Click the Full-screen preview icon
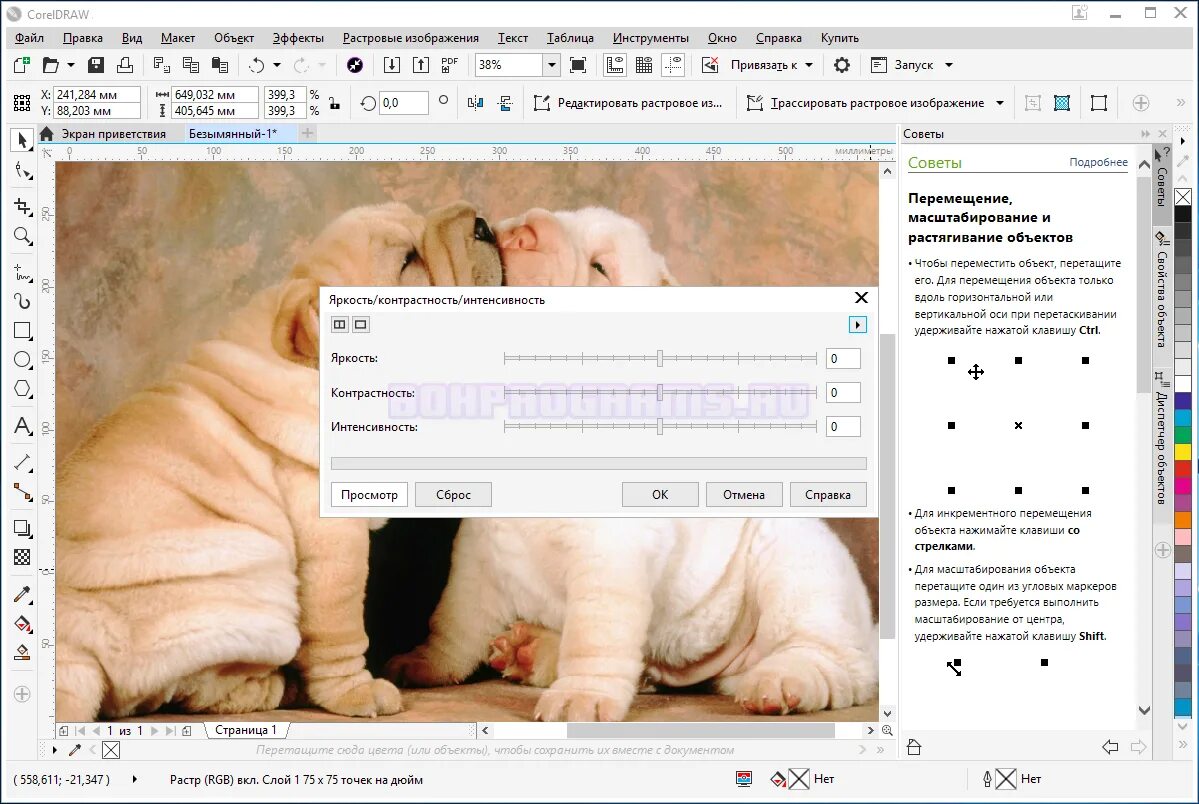1199x804 pixels. coord(578,65)
